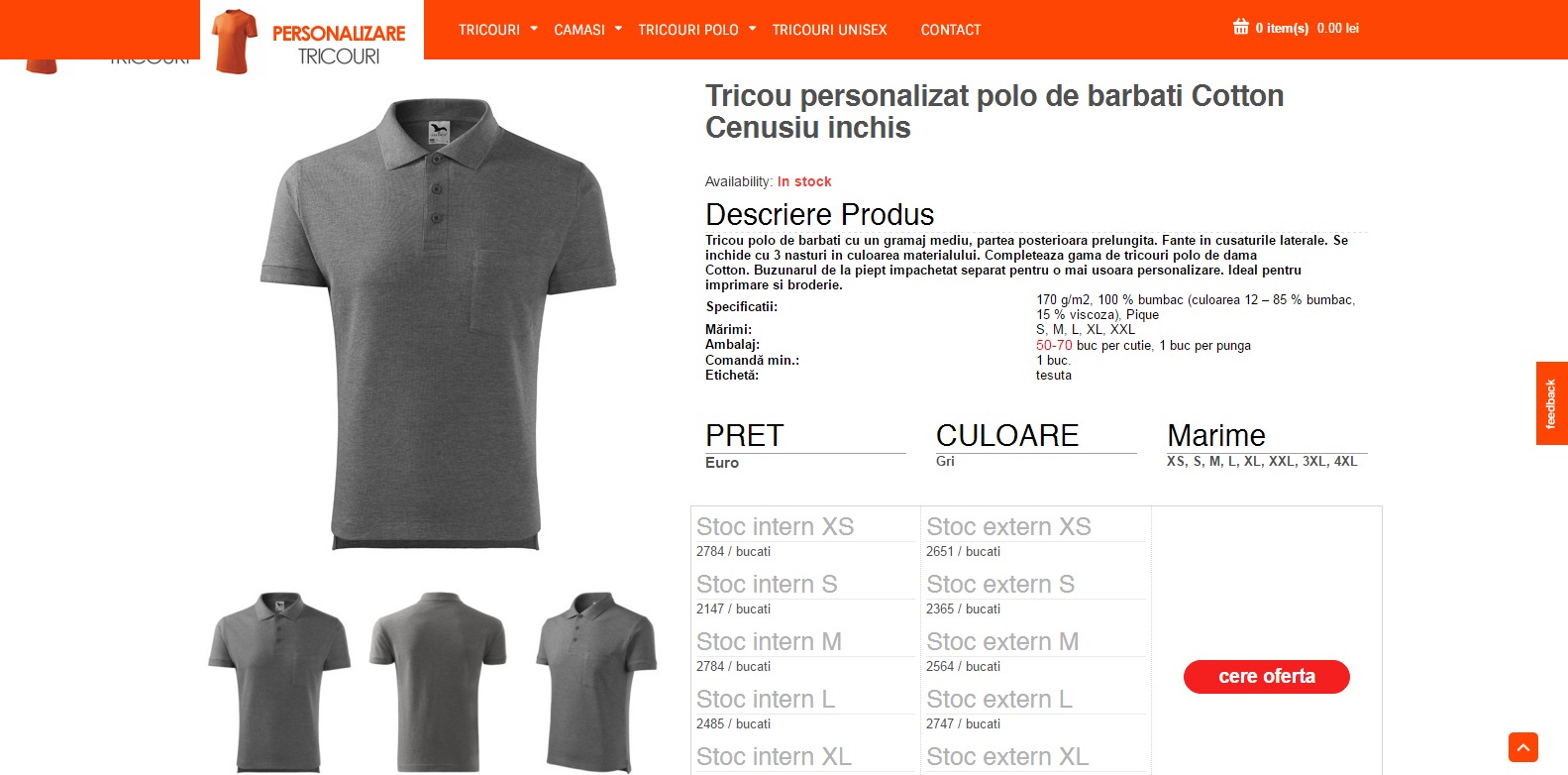Click the Tricouri menu label
This screenshot has height=775, width=1568.
(488, 30)
